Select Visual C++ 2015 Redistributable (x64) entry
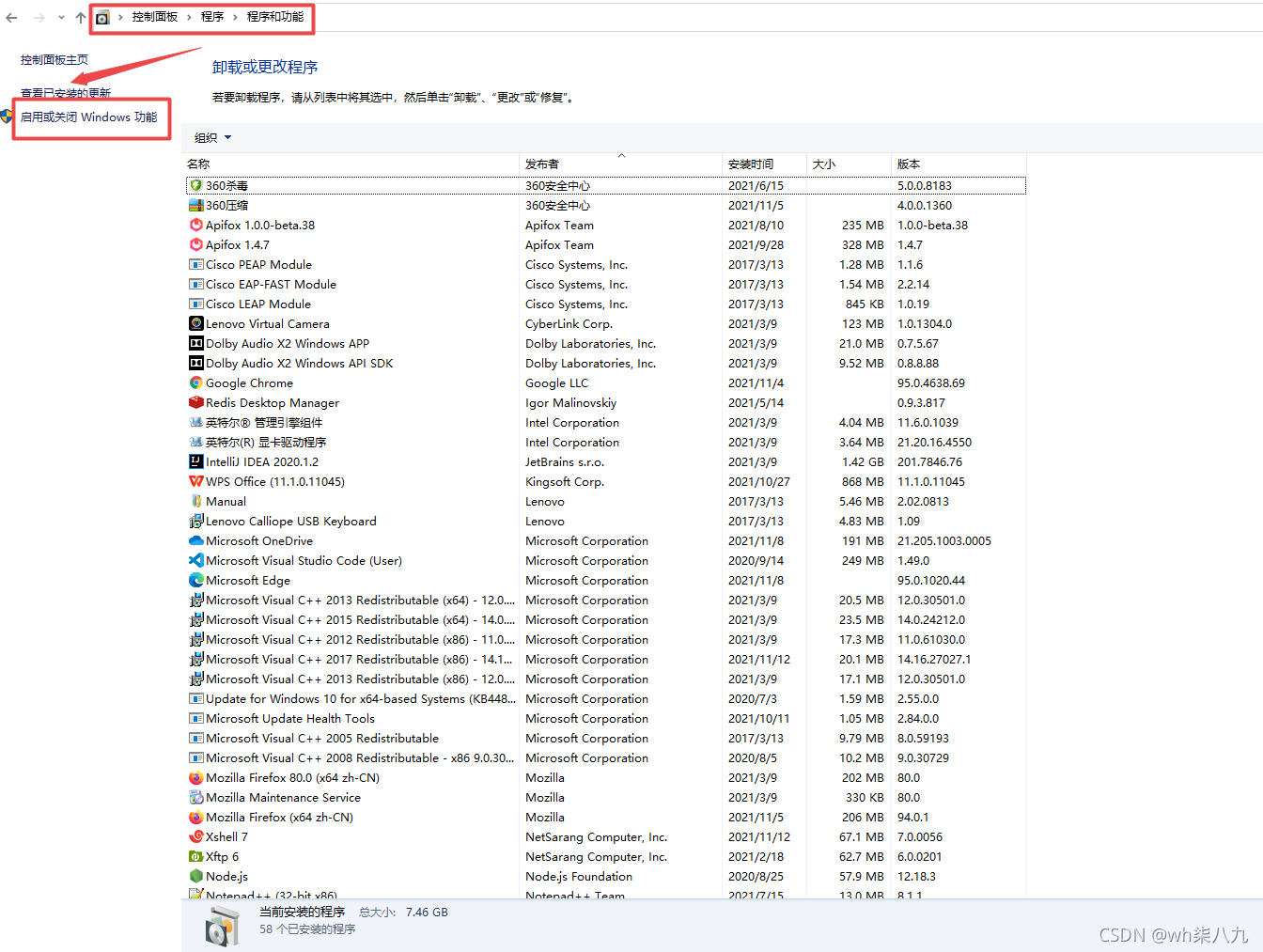Screen dimensions: 1263x952 (x=606, y=619)
